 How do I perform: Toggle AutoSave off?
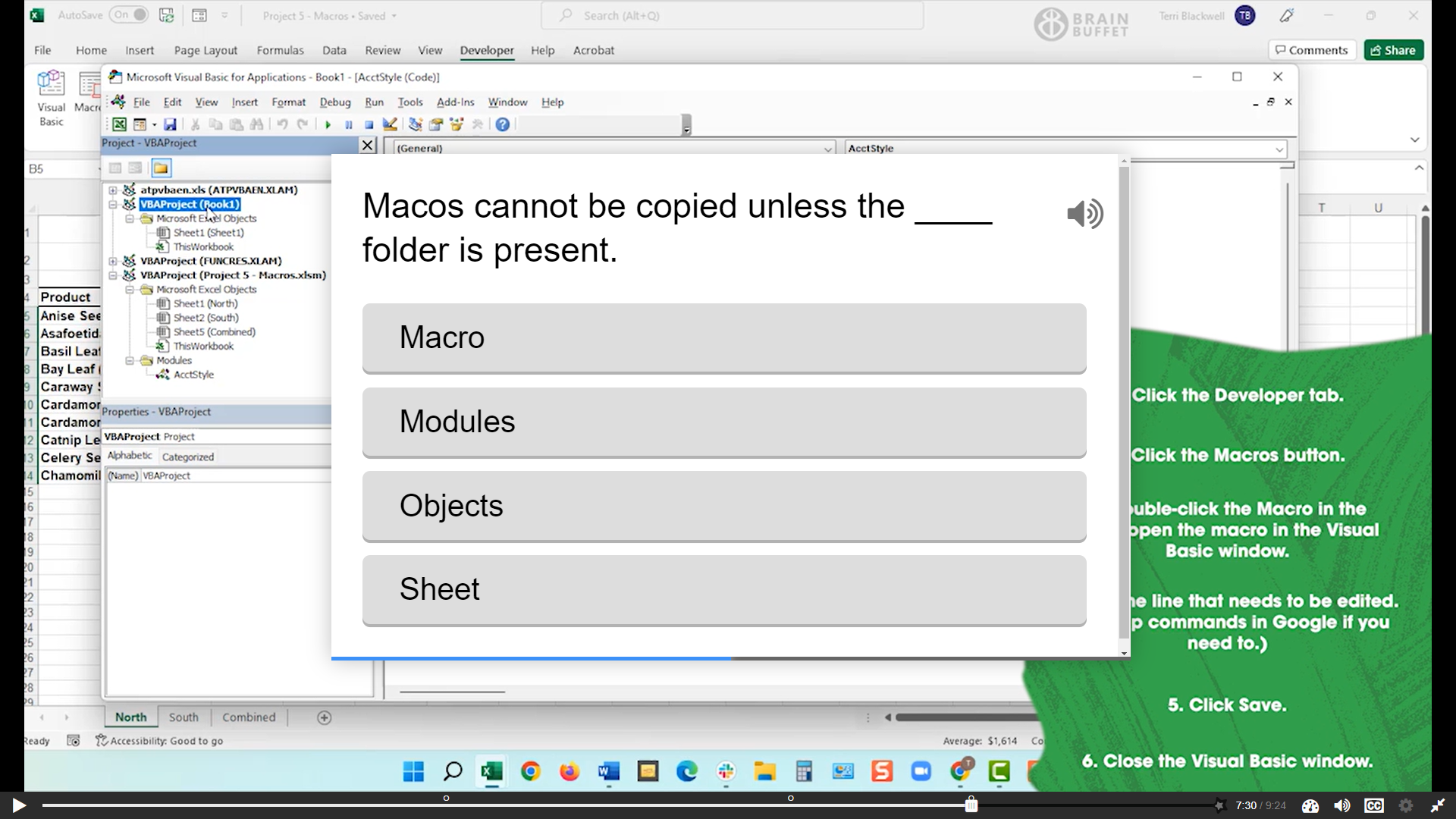click(127, 14)
